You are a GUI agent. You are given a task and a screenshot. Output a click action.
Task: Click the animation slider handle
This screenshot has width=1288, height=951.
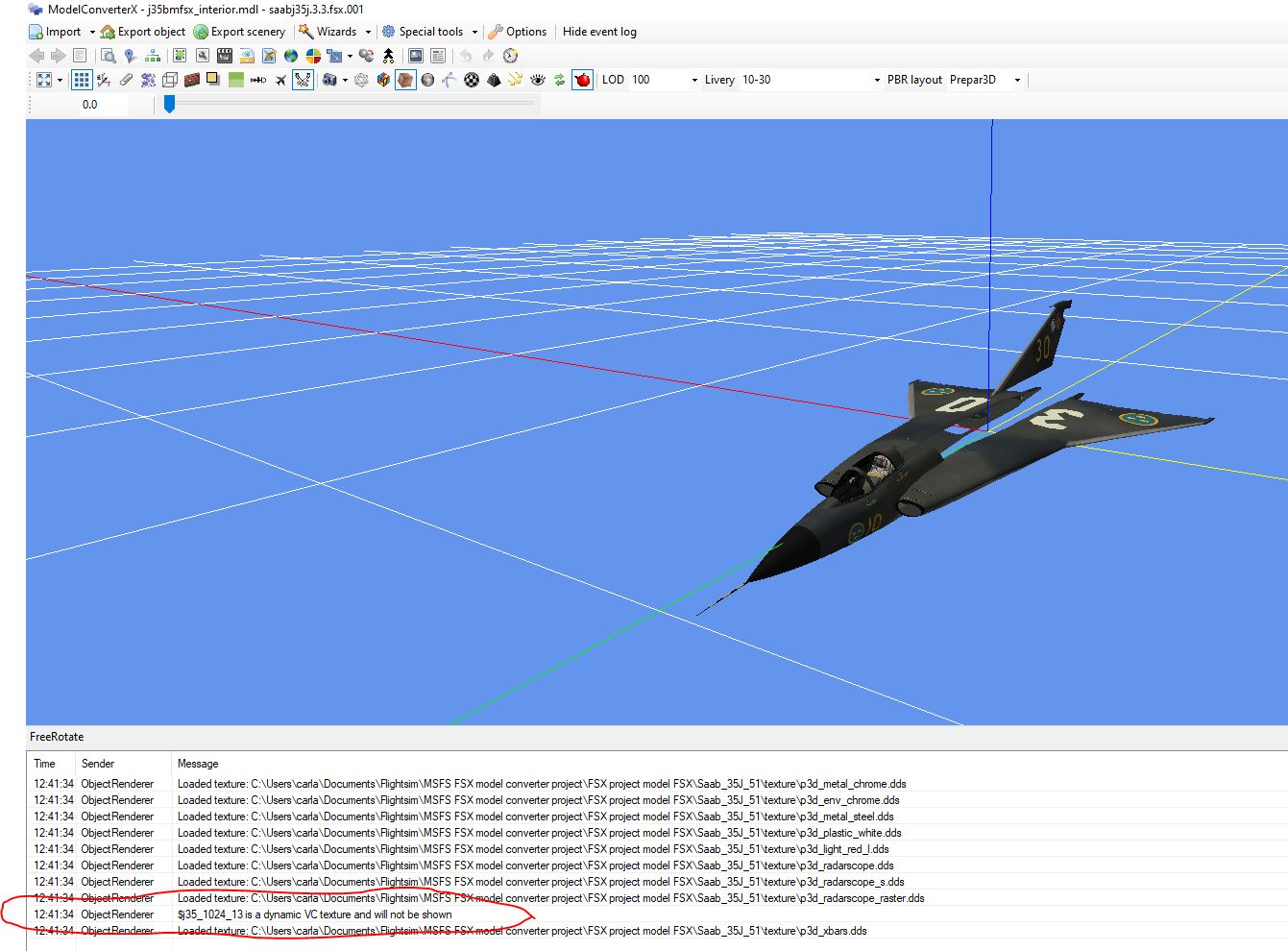tap(169, 104)
